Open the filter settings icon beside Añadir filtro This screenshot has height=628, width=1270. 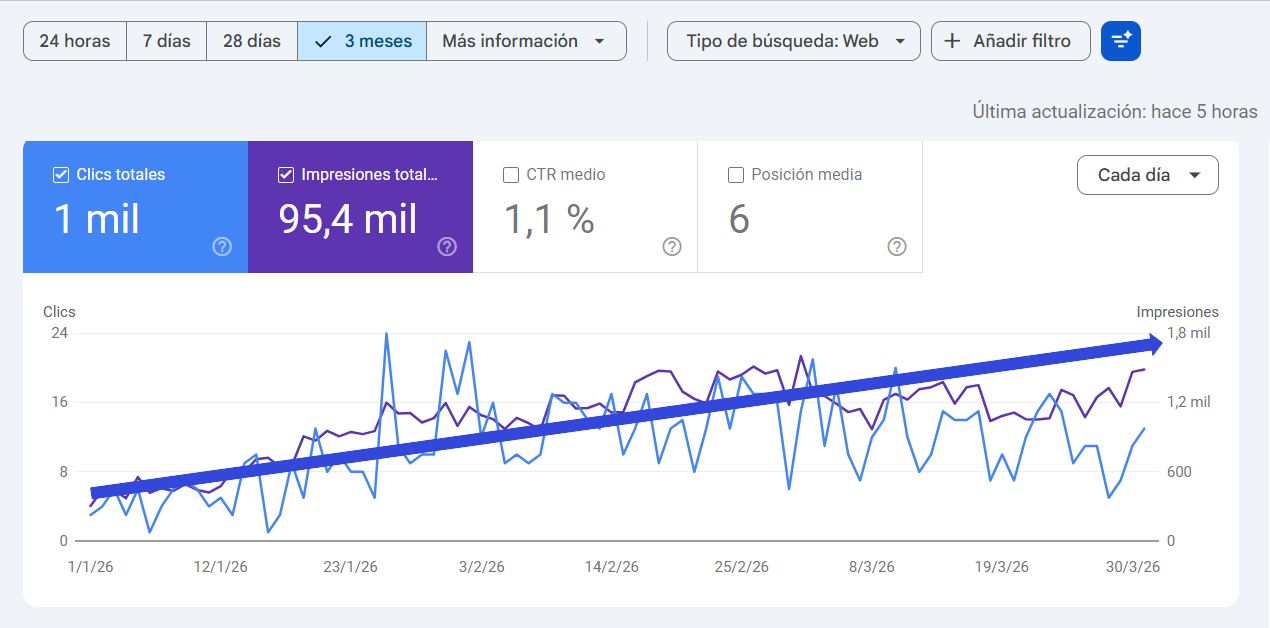tap(1120, 41)
